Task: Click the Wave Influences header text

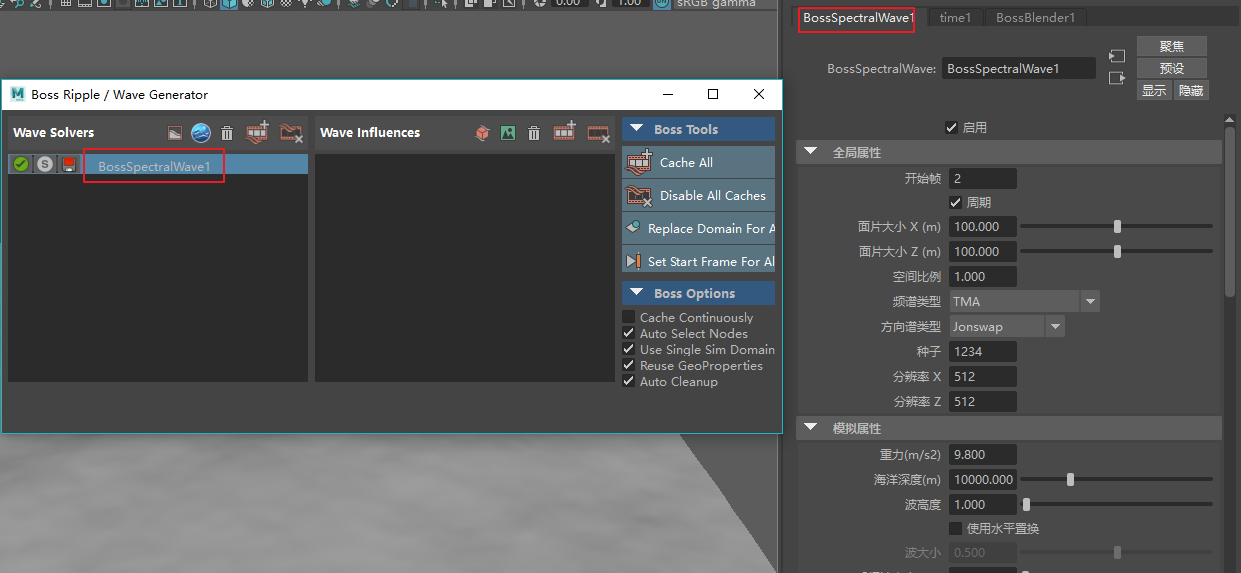Action: coord(370,132)
